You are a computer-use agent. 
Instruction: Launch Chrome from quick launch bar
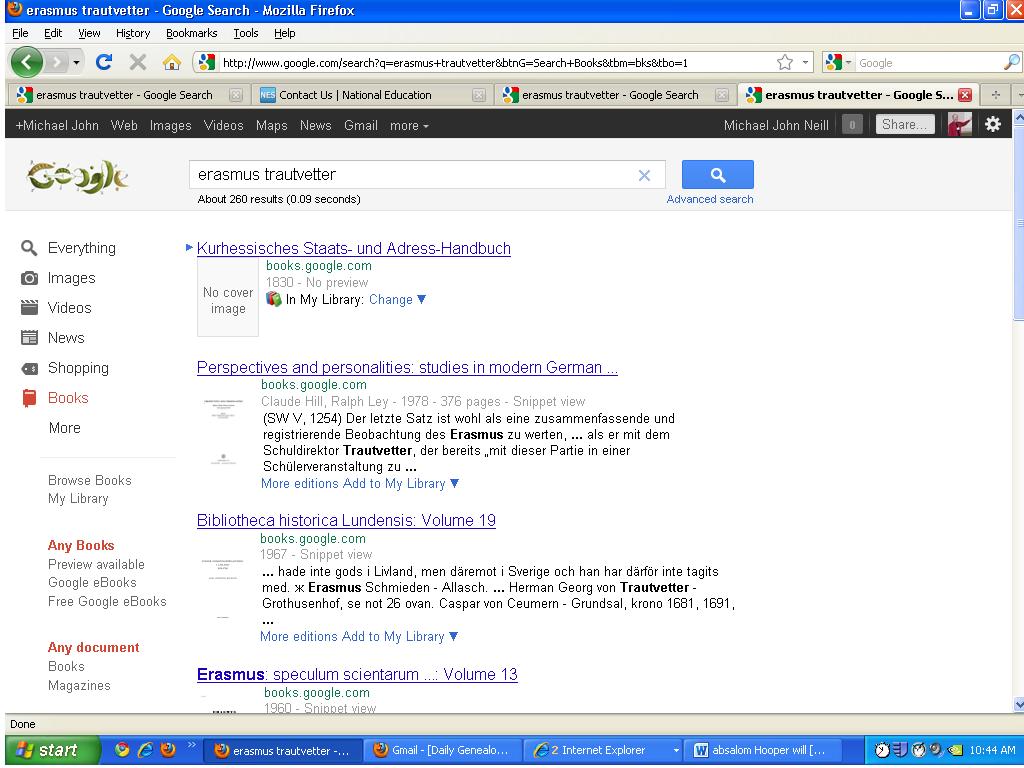pyautogui.click(x=121, y=749)
